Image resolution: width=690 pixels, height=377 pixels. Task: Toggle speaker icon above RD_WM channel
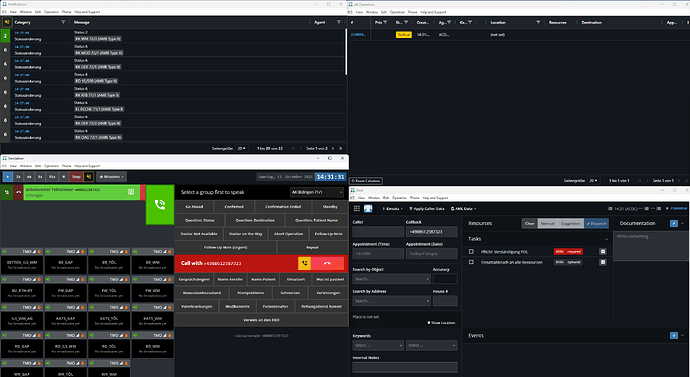point(136,335)
